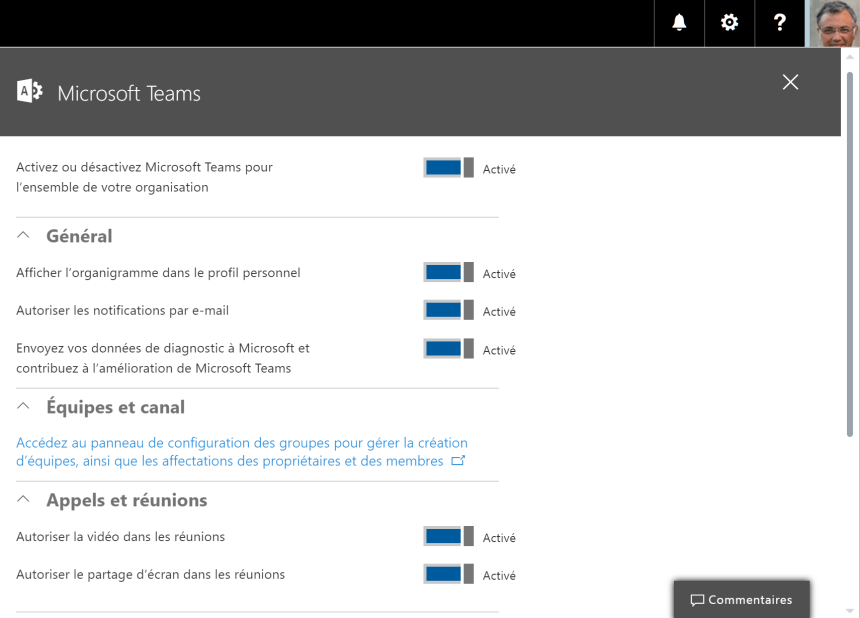Toggle 'Autoriser les notifications par e-mail'
The image size is (860, 618).
(x=448, y=311)
